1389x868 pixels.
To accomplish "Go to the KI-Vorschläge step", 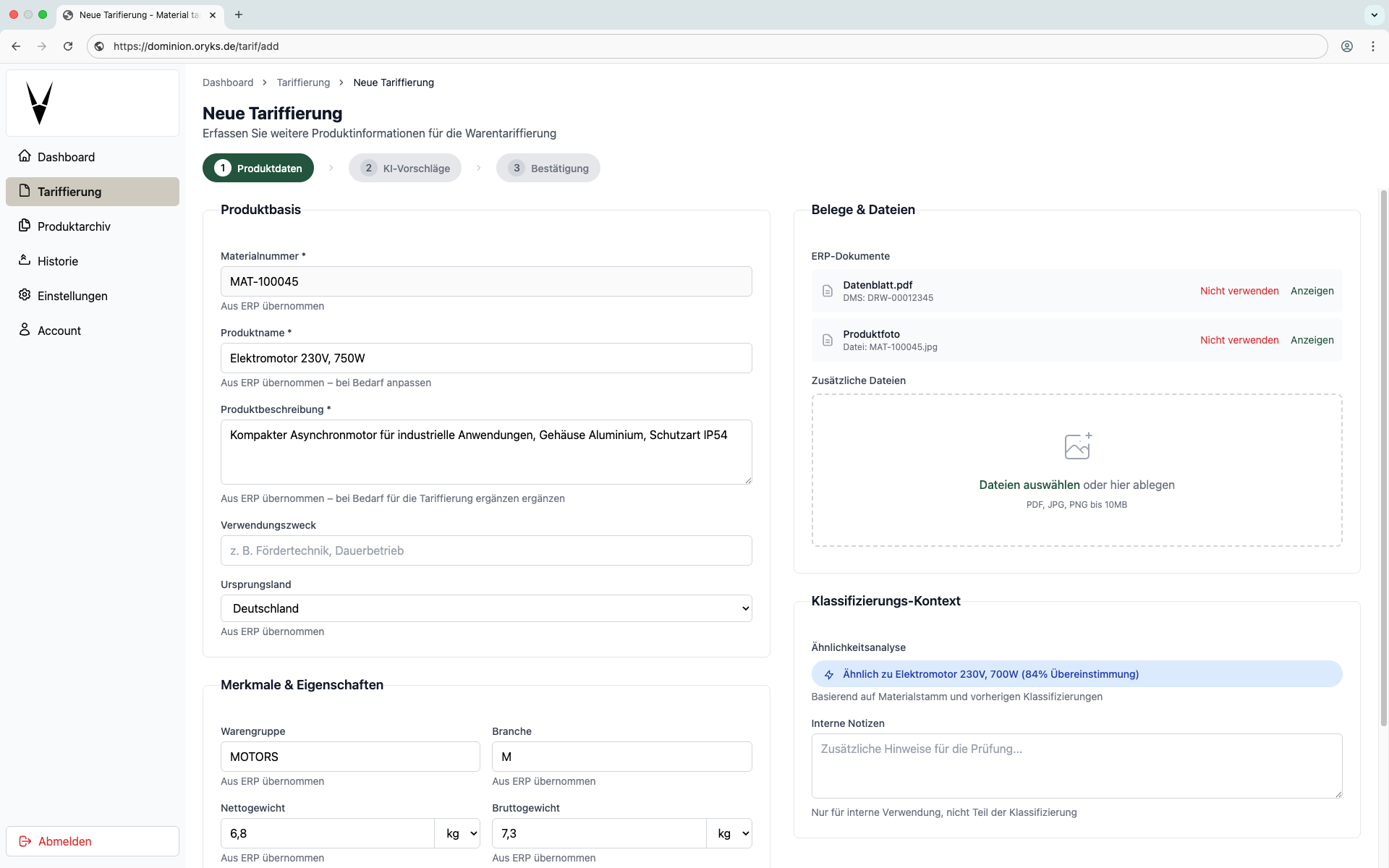I will coord(405,168).
